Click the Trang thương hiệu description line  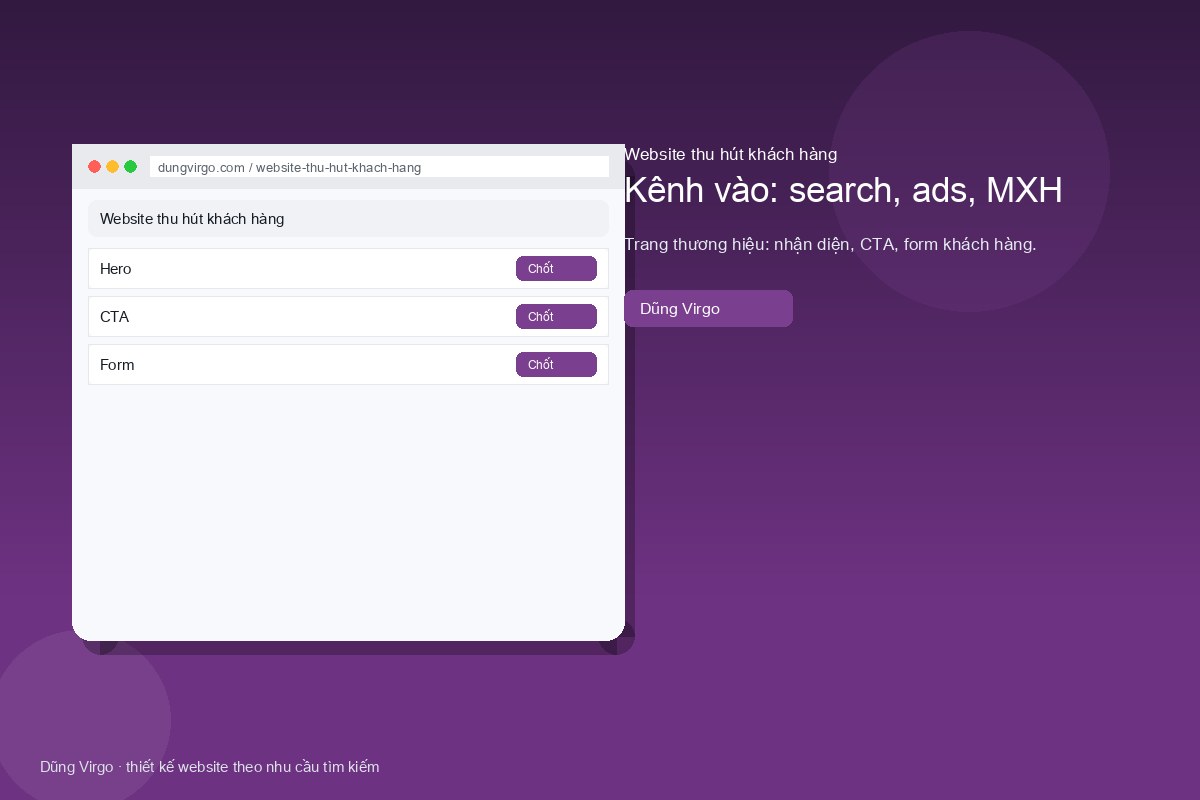click(830, 244)
